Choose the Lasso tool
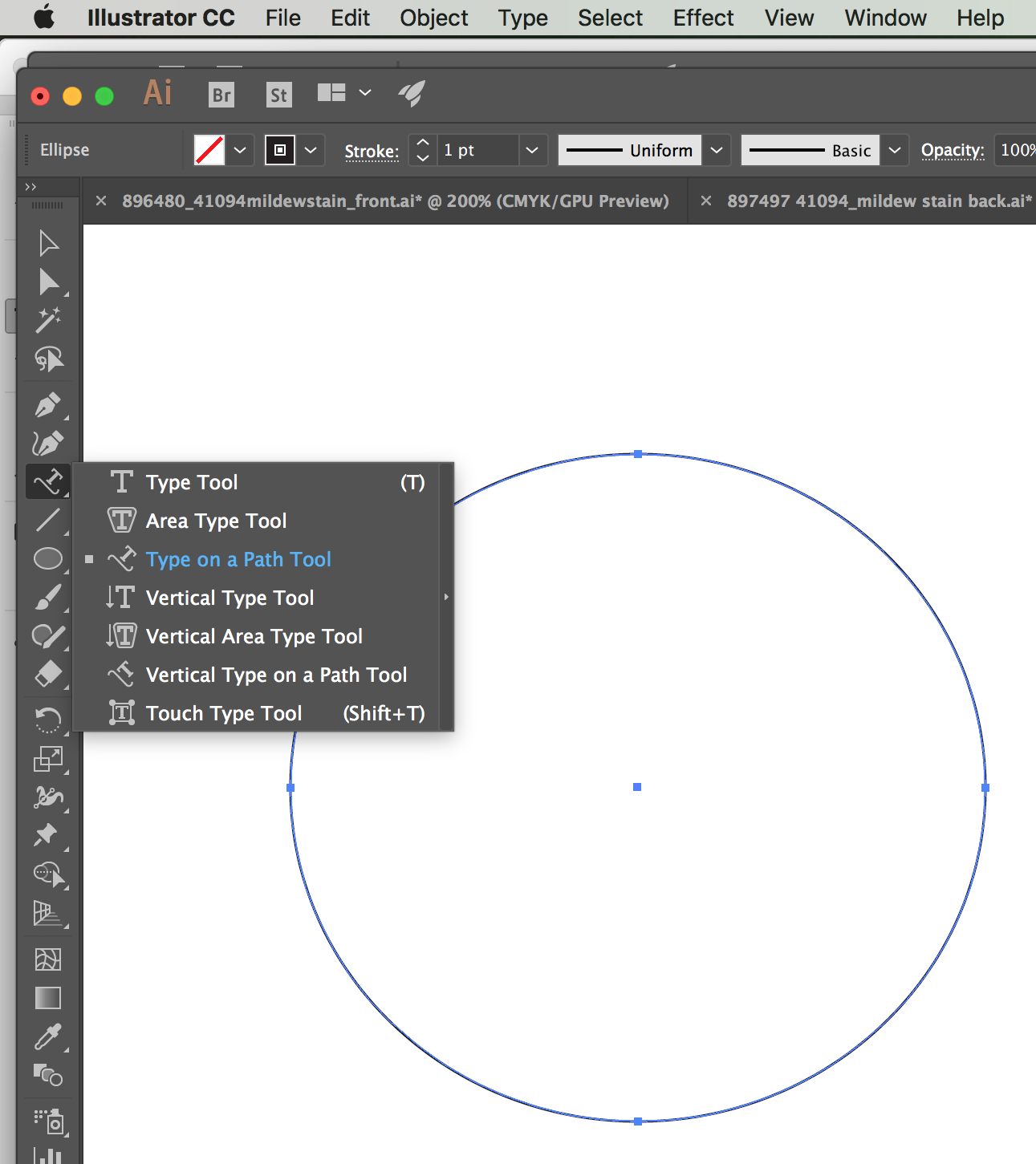The image size is (1036, 1164). pyautogui.click(x=48, y=359)
